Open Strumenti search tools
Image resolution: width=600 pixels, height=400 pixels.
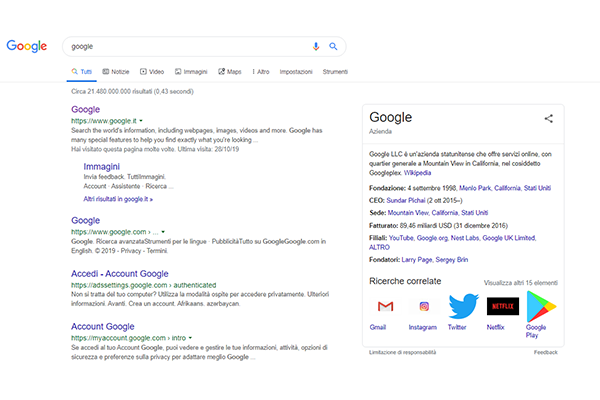(x=335, y=72)
